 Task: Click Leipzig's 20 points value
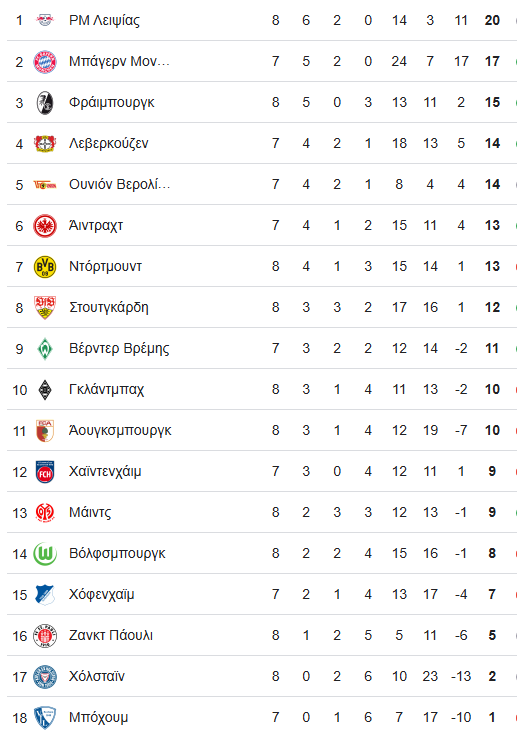[492, 21]
